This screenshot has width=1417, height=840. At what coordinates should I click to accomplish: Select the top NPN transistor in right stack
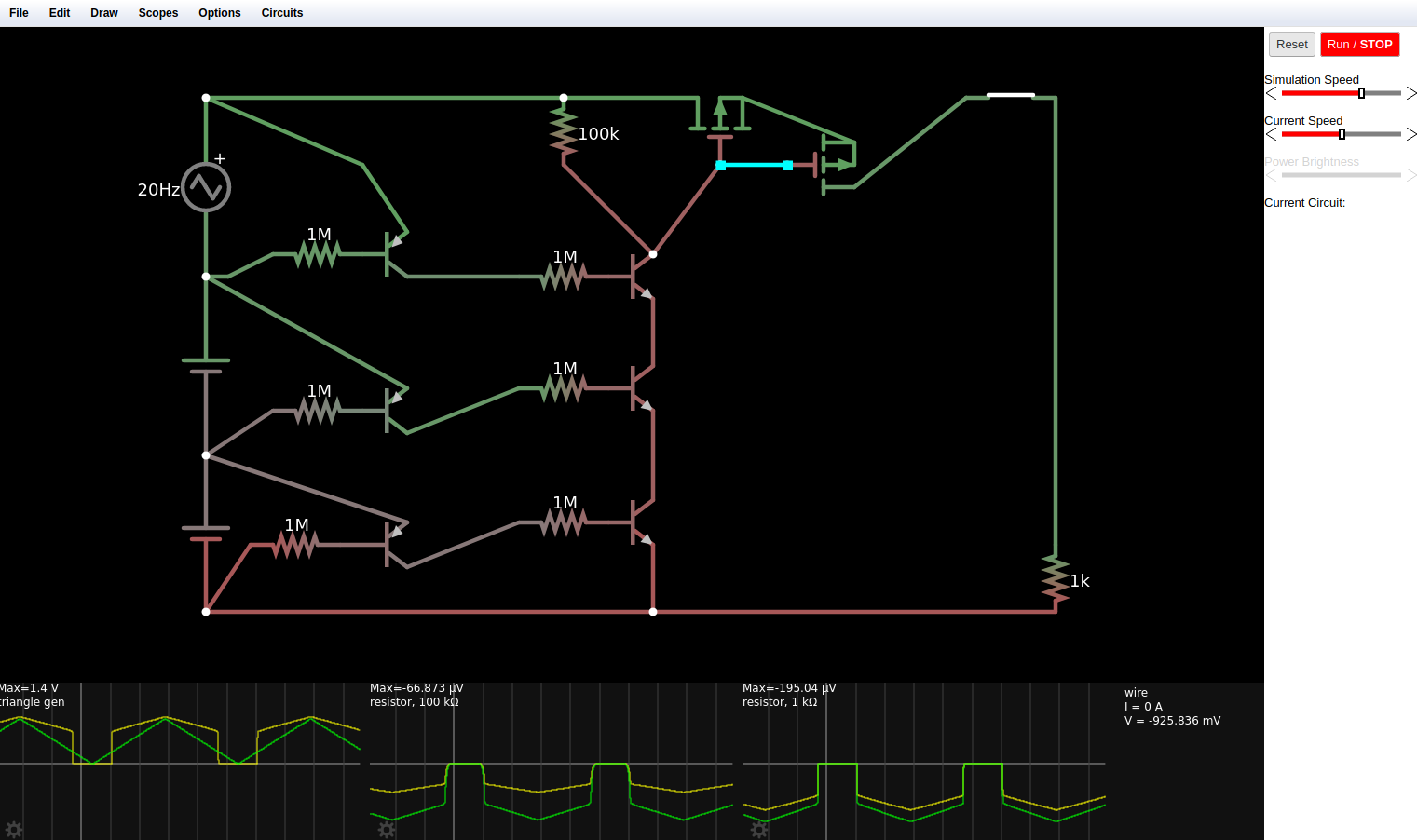pyautogui.click(x=642, y=276)
